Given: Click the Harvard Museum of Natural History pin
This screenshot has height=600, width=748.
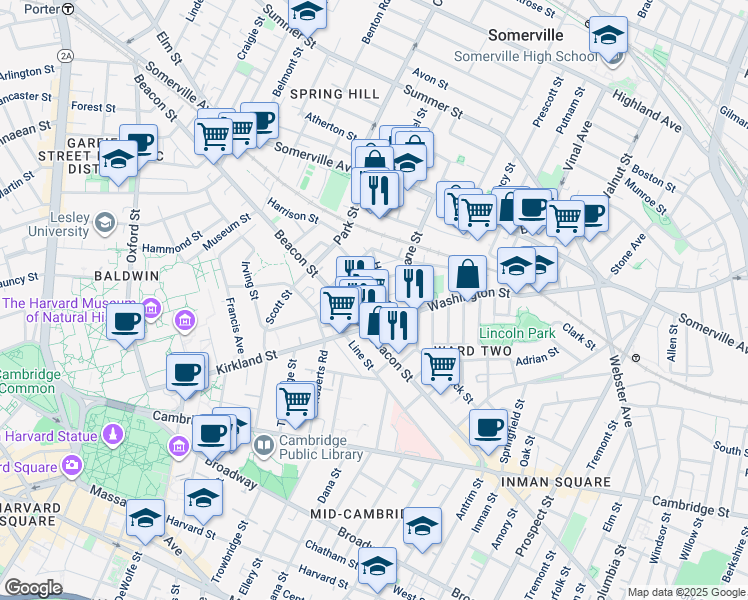Looking at the screenshot, I should (151, 310).
